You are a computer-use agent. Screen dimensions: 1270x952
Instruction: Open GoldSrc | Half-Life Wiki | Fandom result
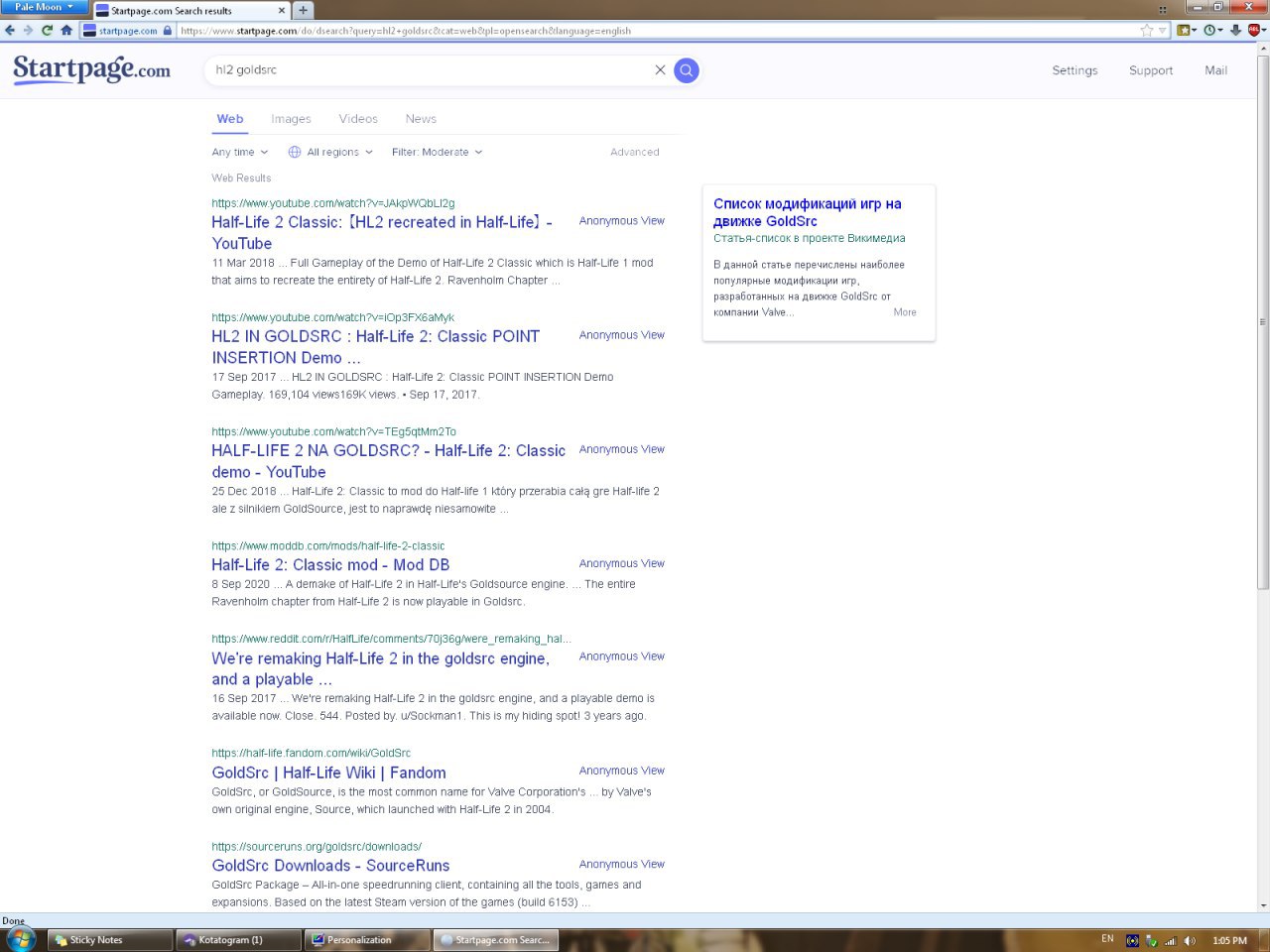coord(328,773)
